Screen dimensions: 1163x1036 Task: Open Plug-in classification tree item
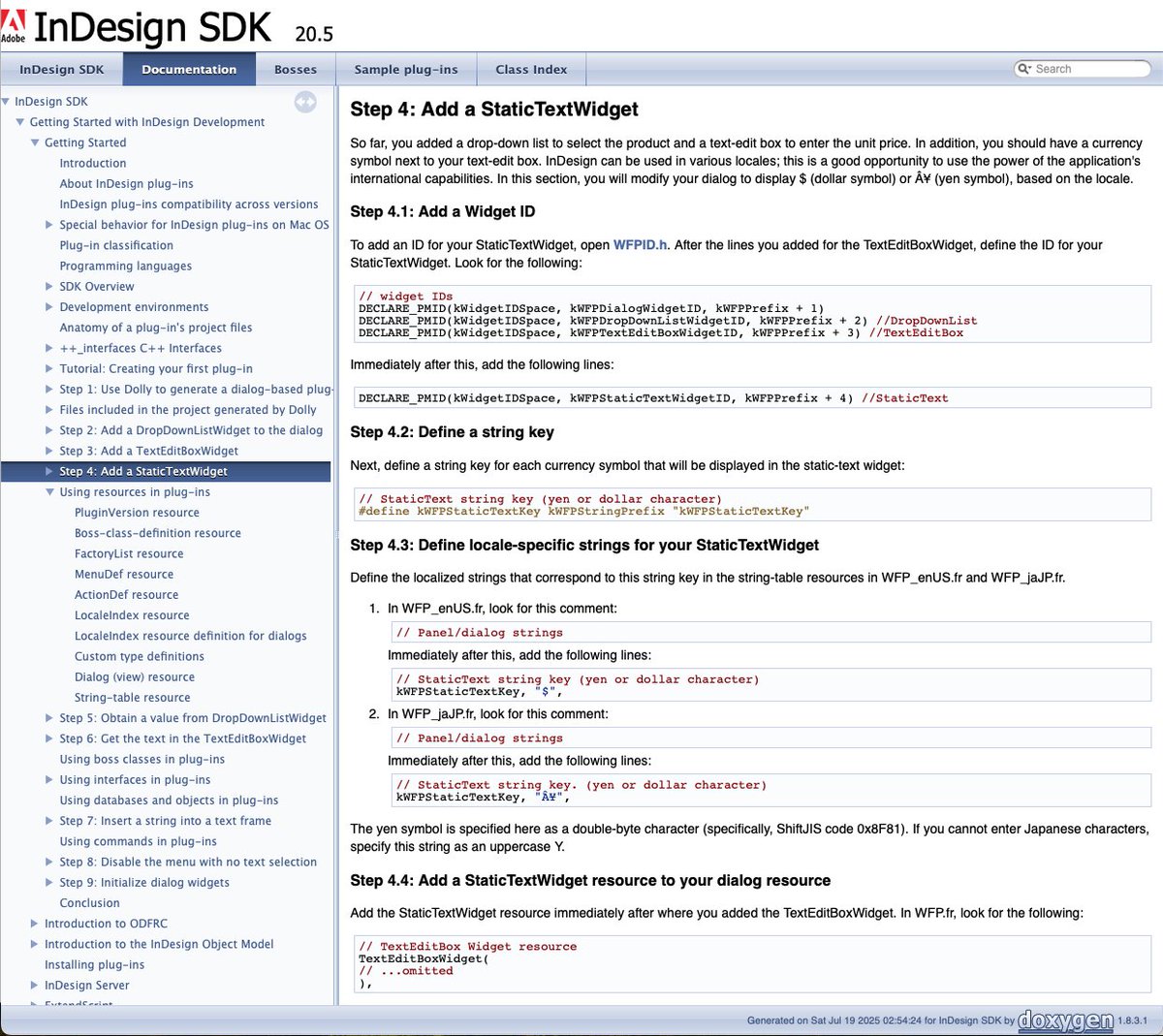[x=116, y=246]
